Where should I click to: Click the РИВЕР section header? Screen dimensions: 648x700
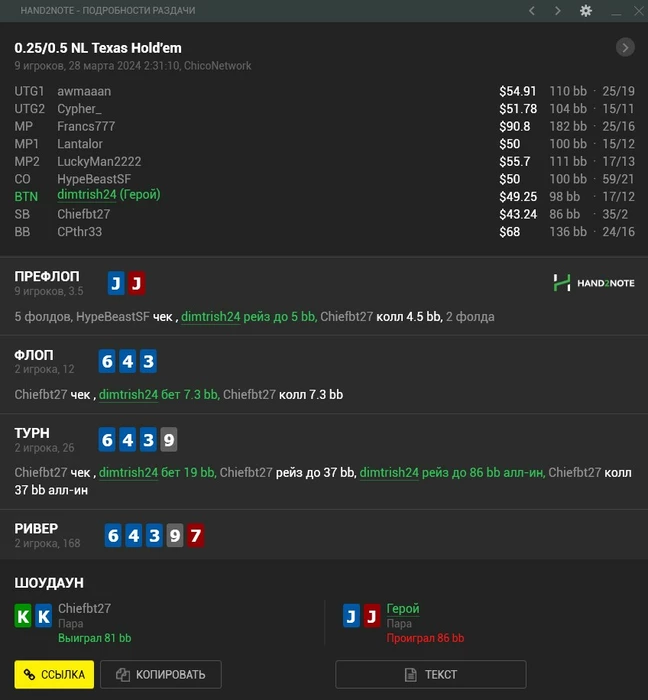(36, 529)
